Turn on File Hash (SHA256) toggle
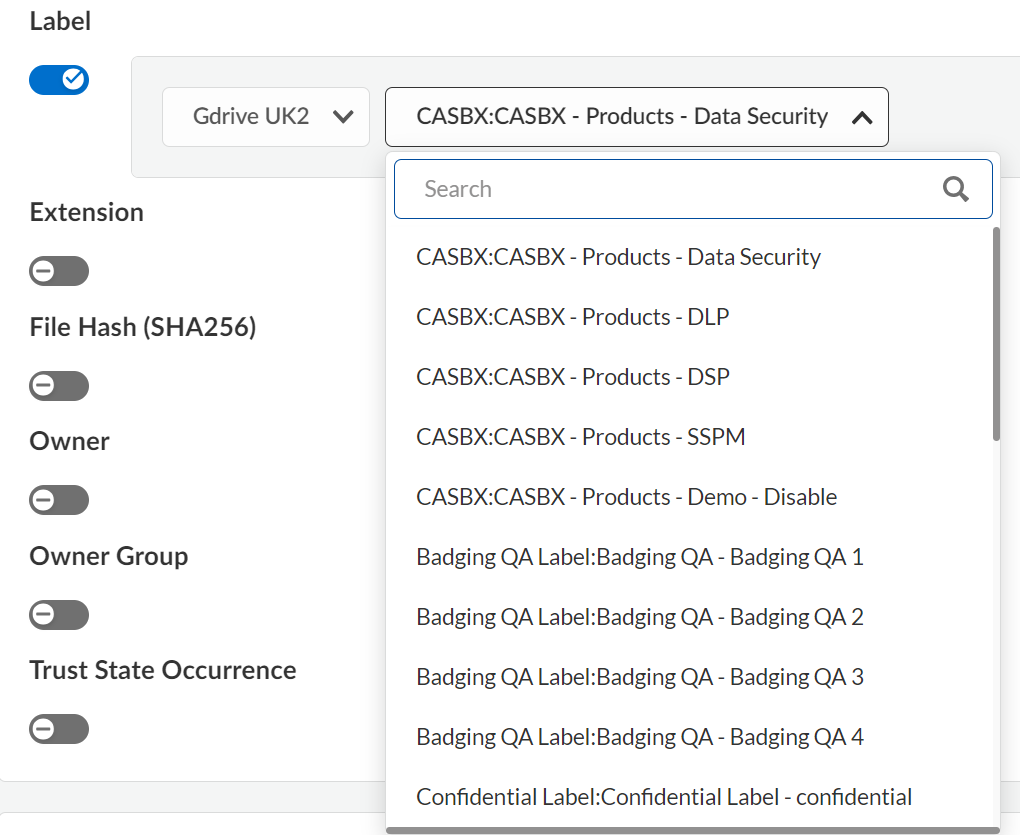Image resolution: width=1020 pixels, height=835 pixels. 59,386
